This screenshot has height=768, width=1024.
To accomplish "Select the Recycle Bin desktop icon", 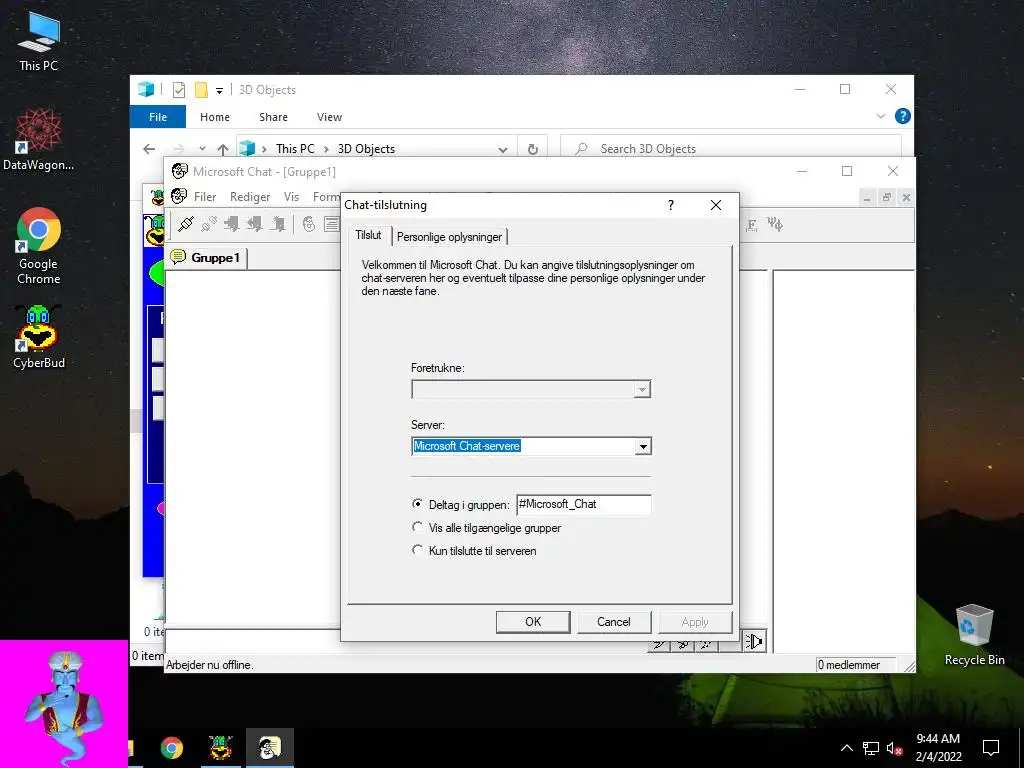I will click(x=974, y=635).
